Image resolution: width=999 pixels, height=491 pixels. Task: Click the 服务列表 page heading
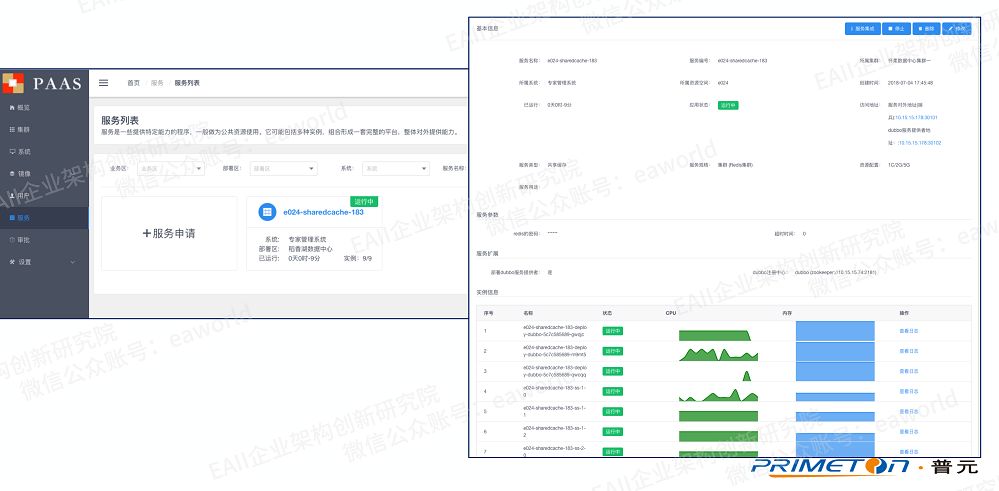(x=120, y=120)
